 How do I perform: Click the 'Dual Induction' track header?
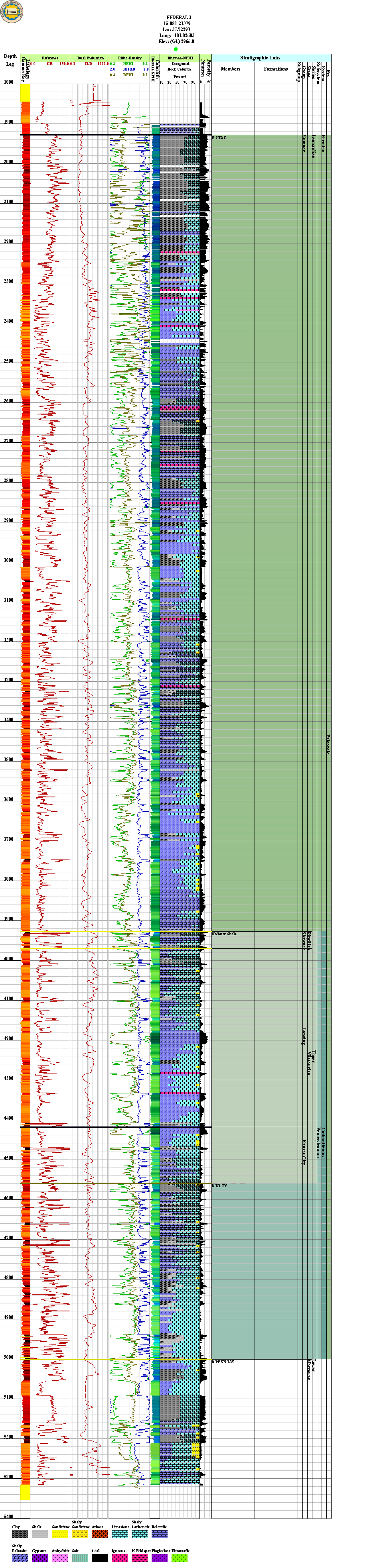[90, 58]
